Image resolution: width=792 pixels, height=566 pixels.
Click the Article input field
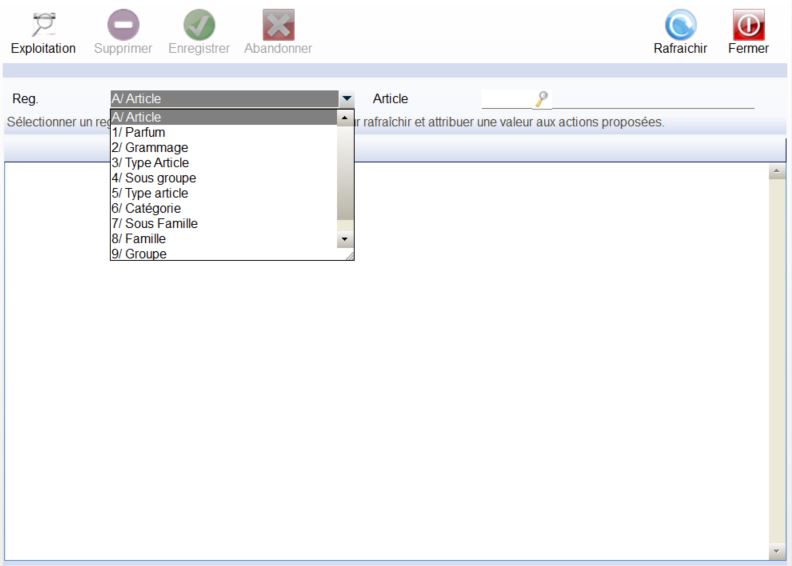pyautogui.click(x=508, y=99)
